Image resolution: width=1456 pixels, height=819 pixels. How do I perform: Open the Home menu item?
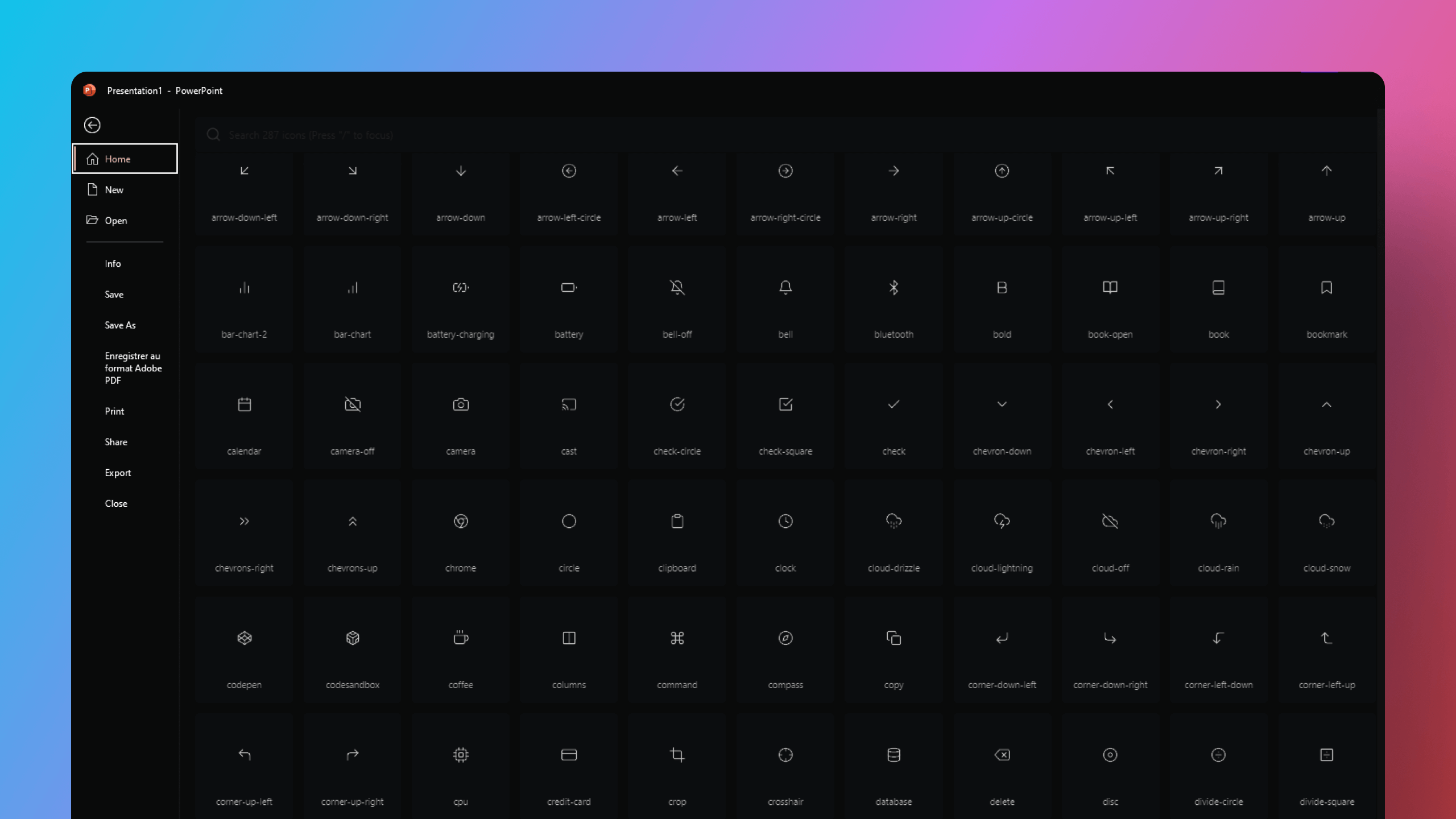coord(124,159)
